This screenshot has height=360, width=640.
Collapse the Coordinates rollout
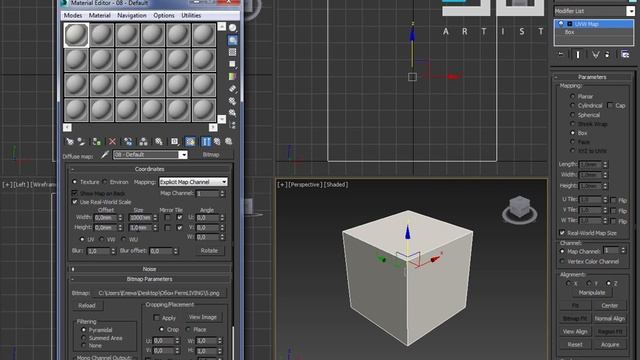pos(150,169)
